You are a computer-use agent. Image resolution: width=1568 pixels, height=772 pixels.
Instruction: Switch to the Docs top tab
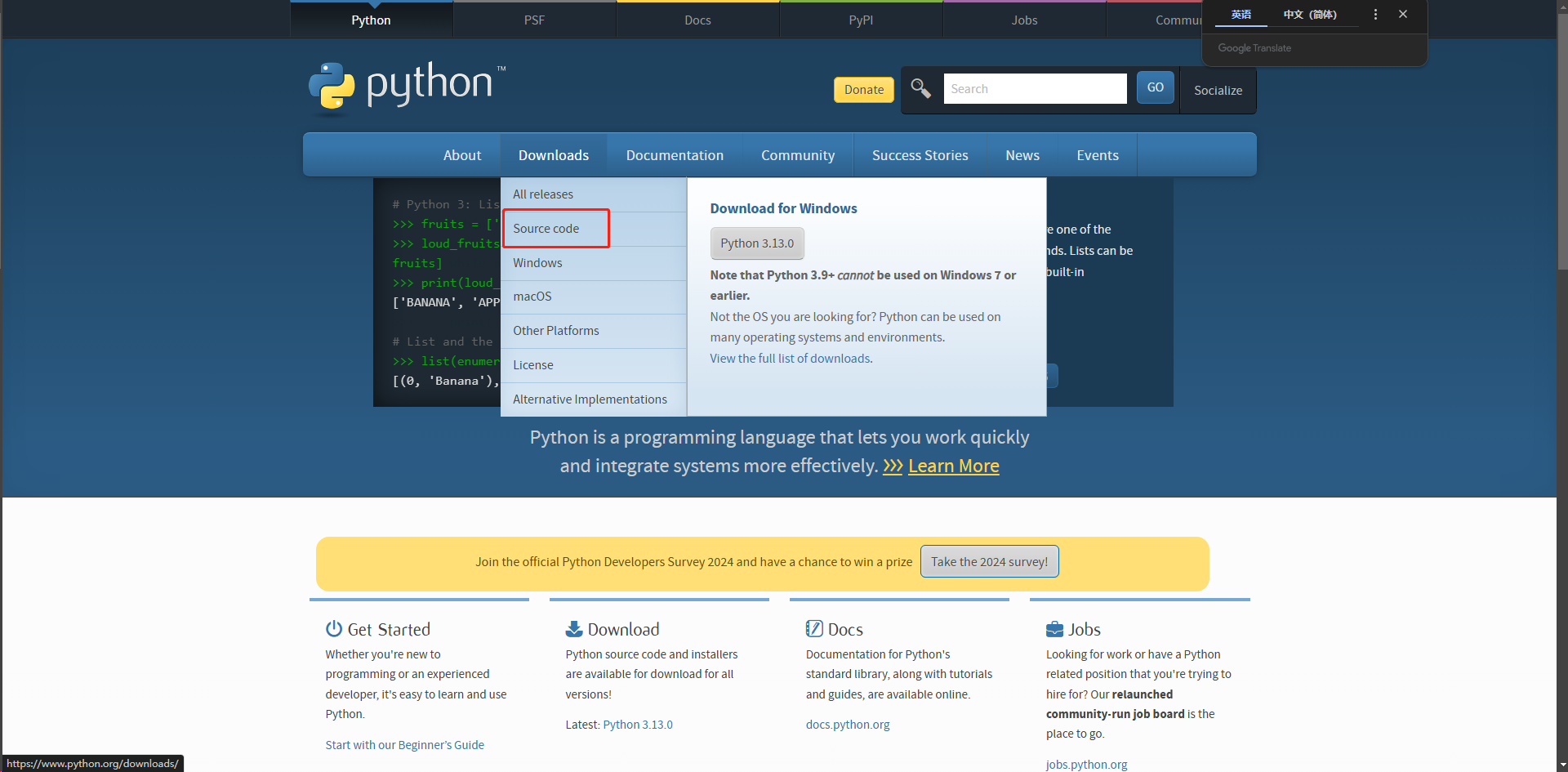697,20
